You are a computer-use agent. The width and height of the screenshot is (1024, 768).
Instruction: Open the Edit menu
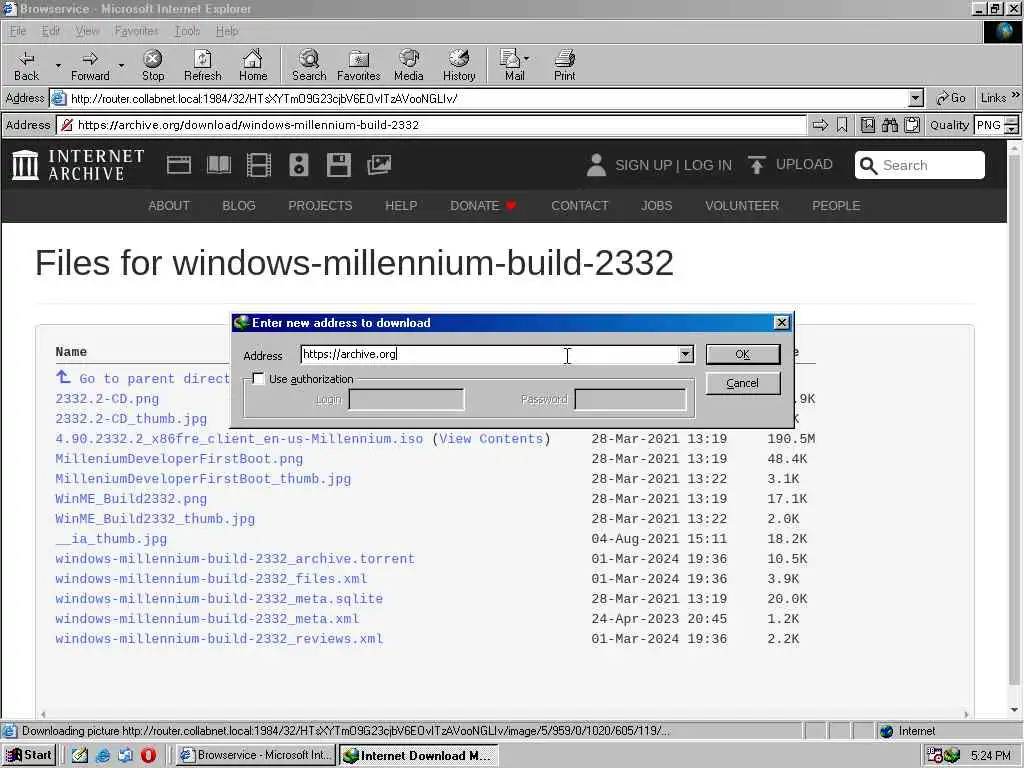pos(50,31)
